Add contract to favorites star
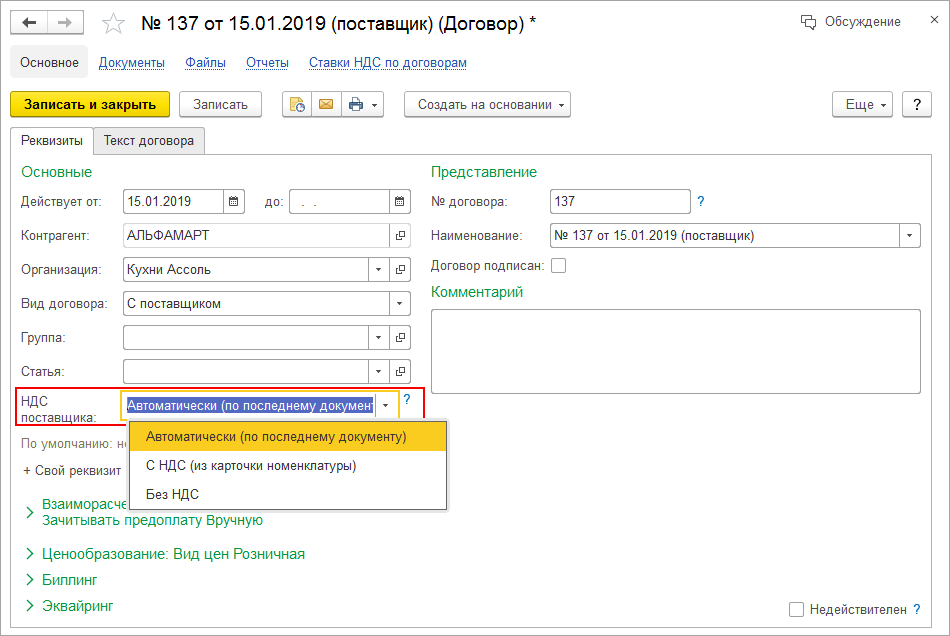This screenshot has width=950, height=636. point(114,22)
